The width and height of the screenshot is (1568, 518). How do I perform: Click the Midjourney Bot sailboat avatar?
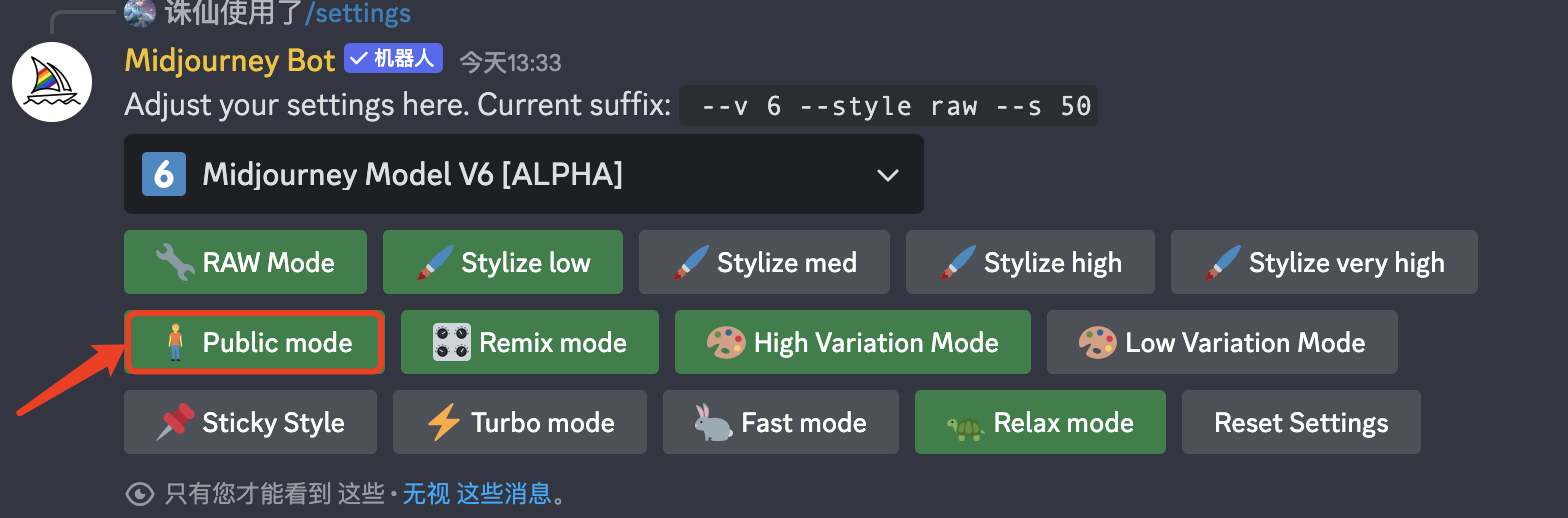pyautogui.click(x=52, y=82)
